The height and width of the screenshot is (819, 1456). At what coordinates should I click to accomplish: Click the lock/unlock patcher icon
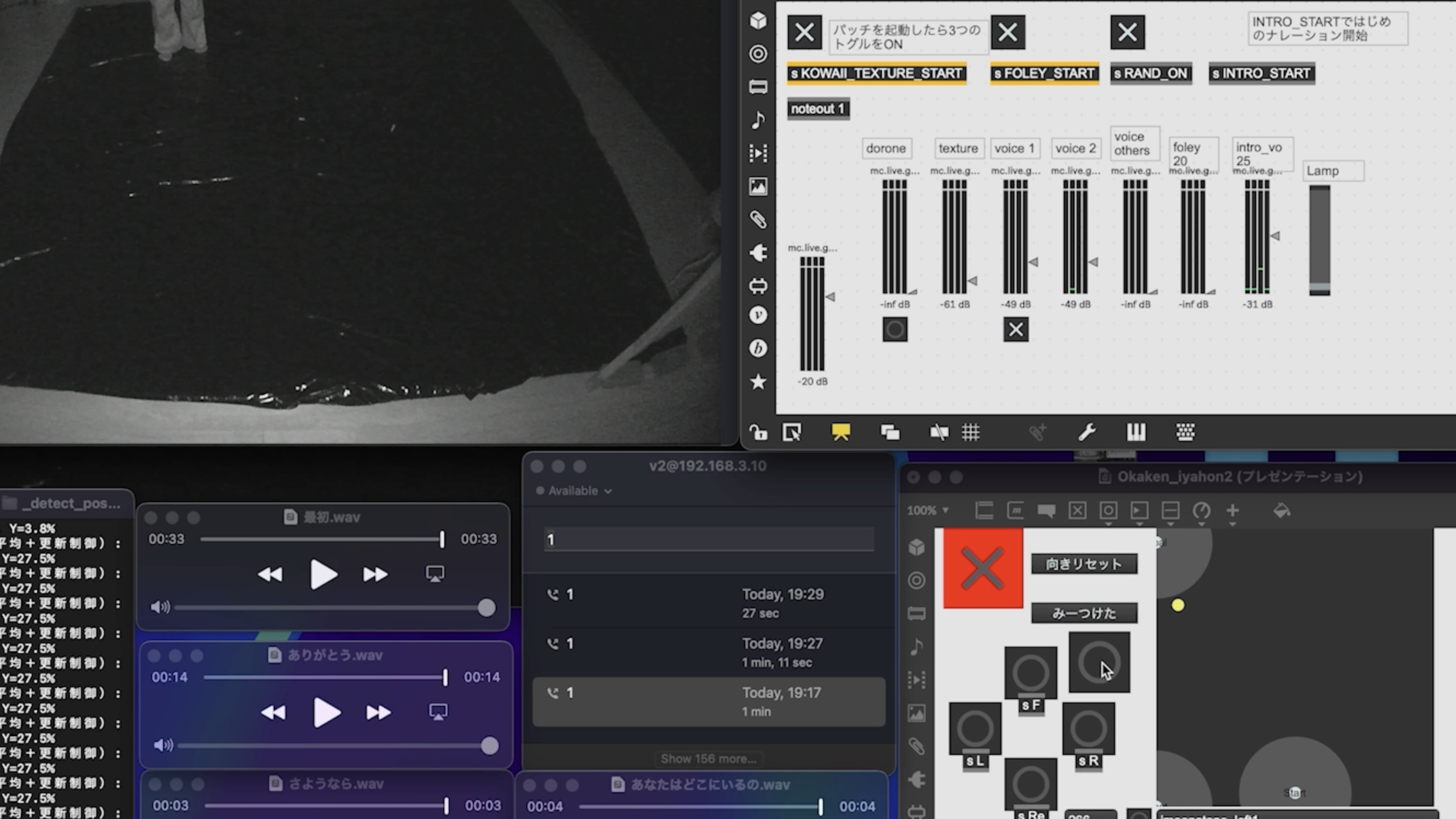tap(758, 432)
